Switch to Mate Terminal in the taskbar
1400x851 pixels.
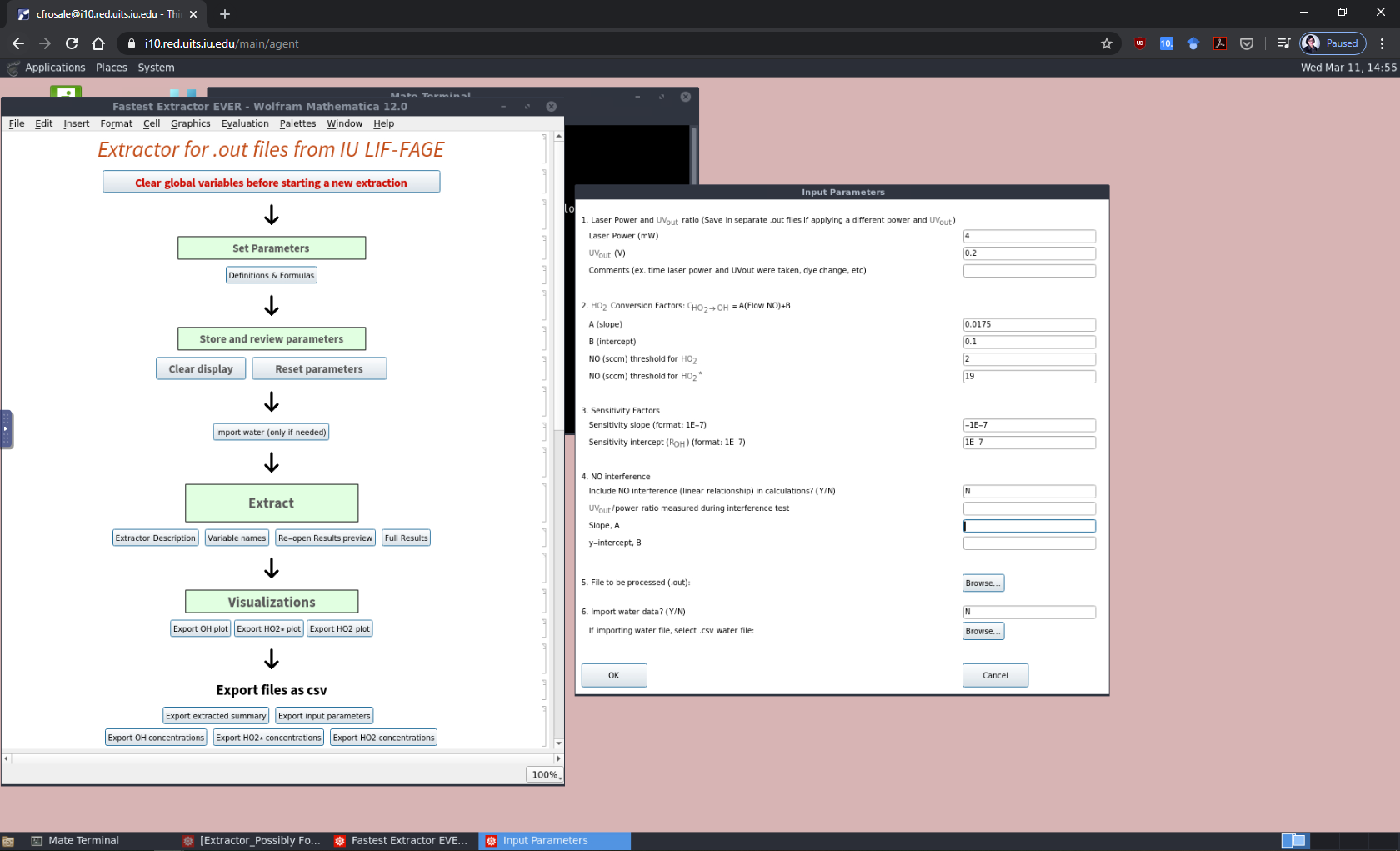pos(83,840)
